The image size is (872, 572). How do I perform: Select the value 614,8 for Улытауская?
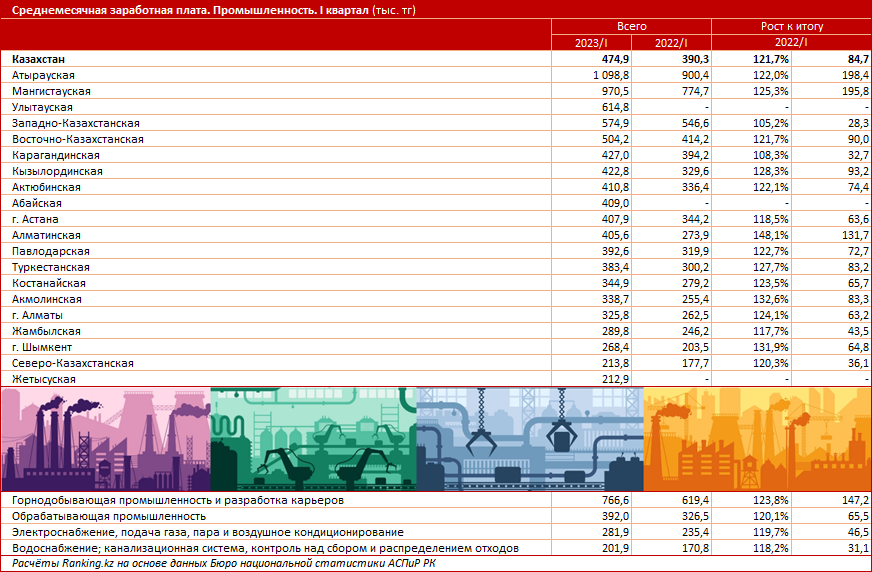[x=615, y=107]
